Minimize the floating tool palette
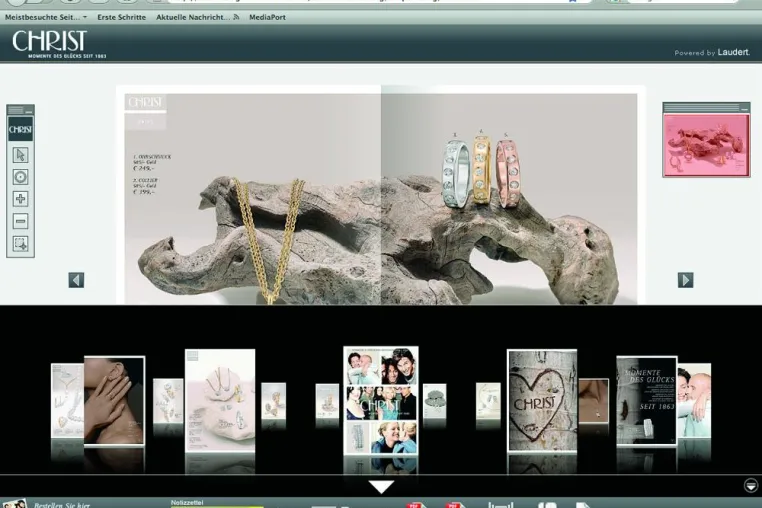Screen dimensions: 762x508 click(x=29, y=111)
